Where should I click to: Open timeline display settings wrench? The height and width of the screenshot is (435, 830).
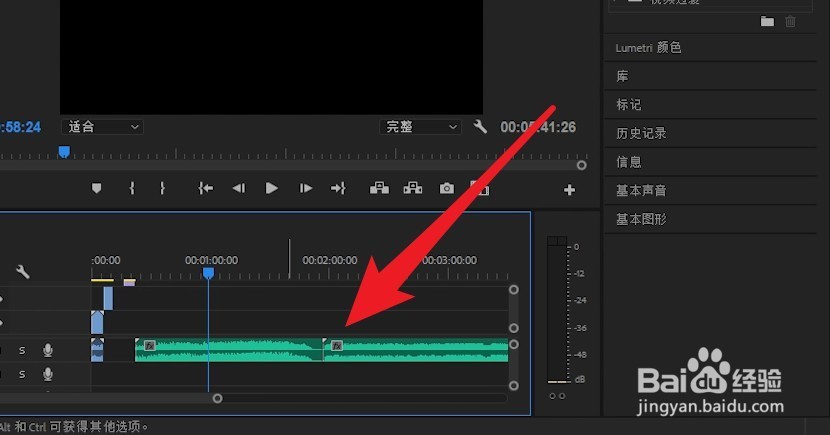(23, 272)
